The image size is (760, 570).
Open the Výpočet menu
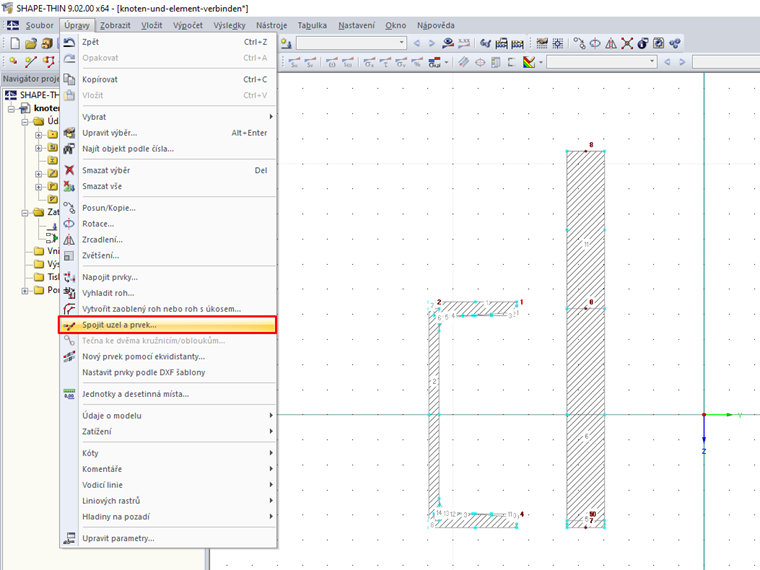188,25
